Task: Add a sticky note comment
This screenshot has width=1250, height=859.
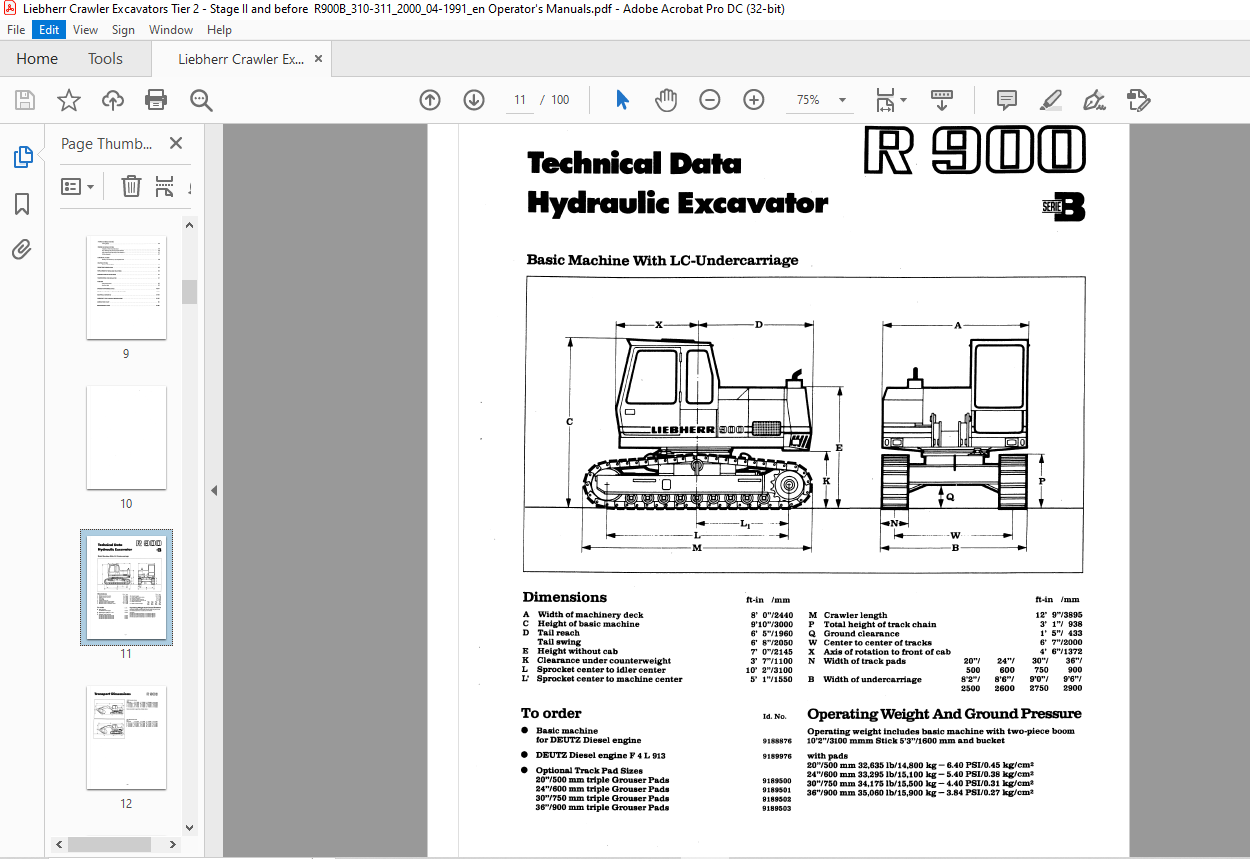Action: pyautogui.click(x=1007, y=100)
